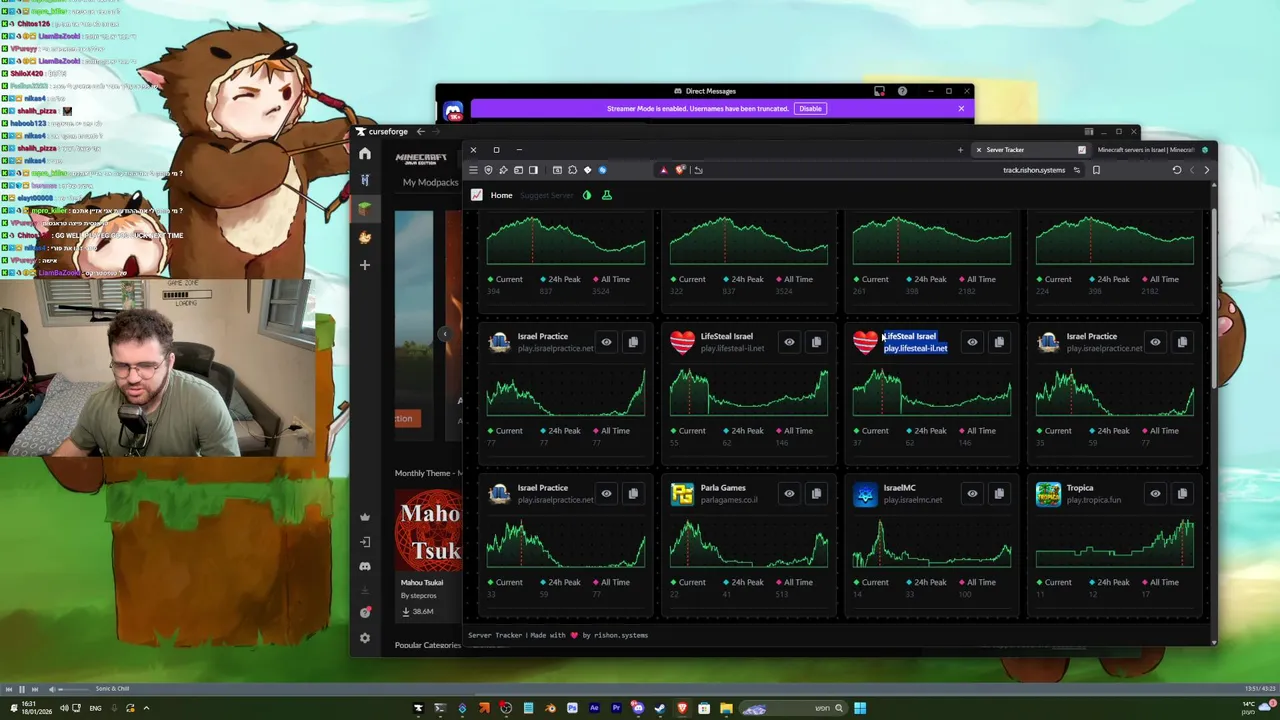Open the IsraelMC server title
This screenshot has height=720, width=1280.
(899, 488)
